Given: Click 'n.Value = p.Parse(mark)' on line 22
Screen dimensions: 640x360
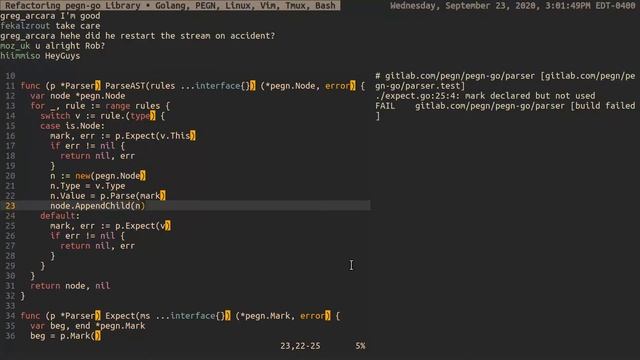Looking at the screenshot, I should pos(108,196).
